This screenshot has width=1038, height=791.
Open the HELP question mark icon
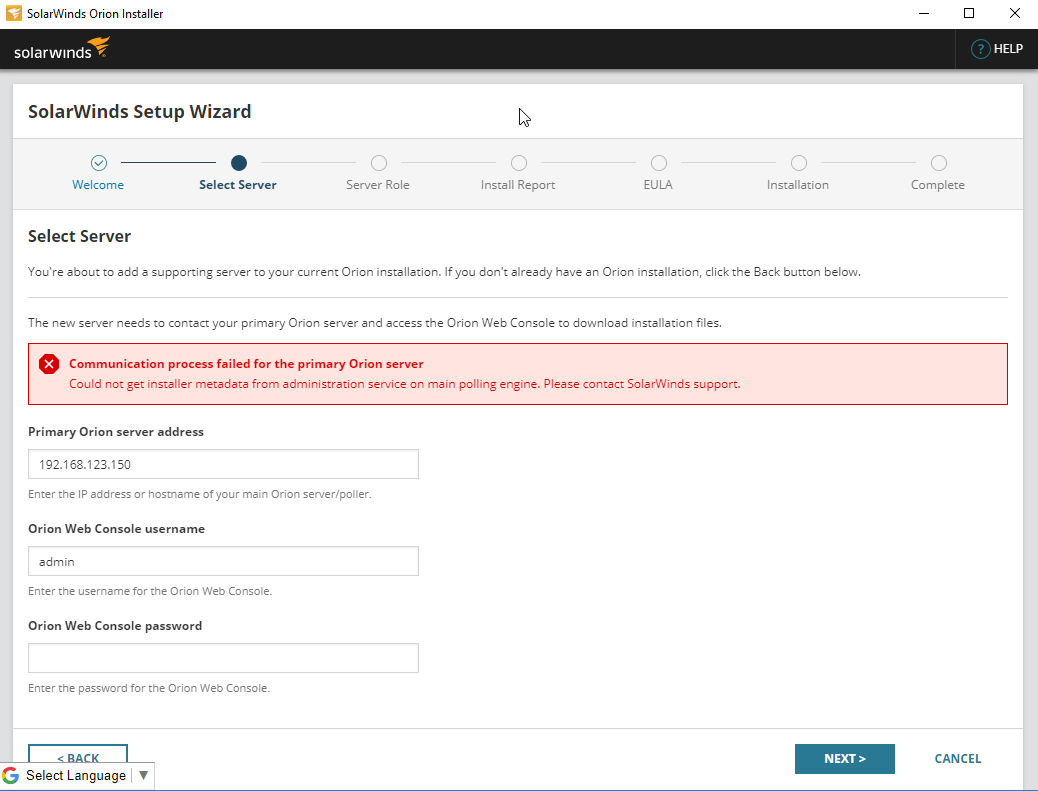(980, 49)
